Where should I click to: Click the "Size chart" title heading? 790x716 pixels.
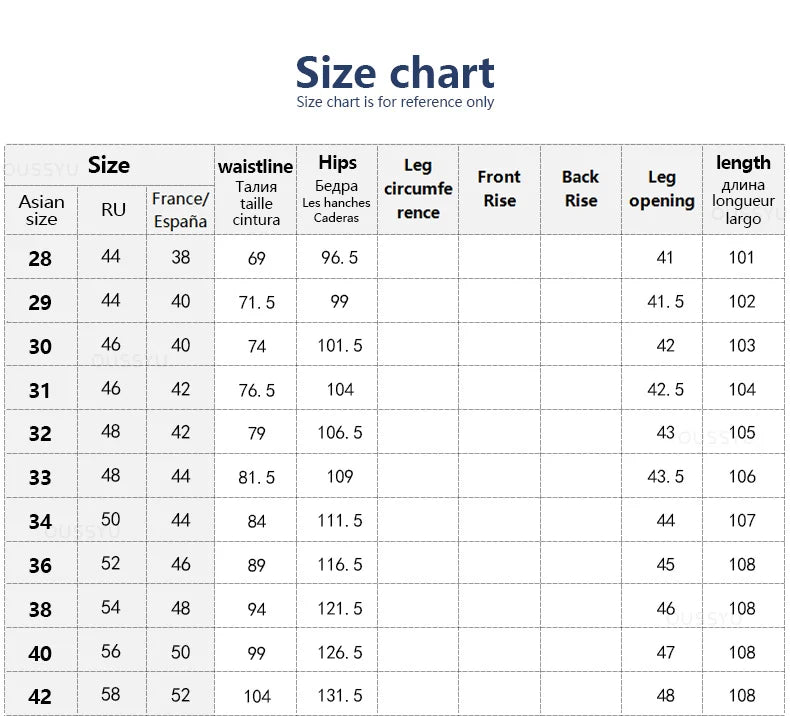click(x=395, y=73)
